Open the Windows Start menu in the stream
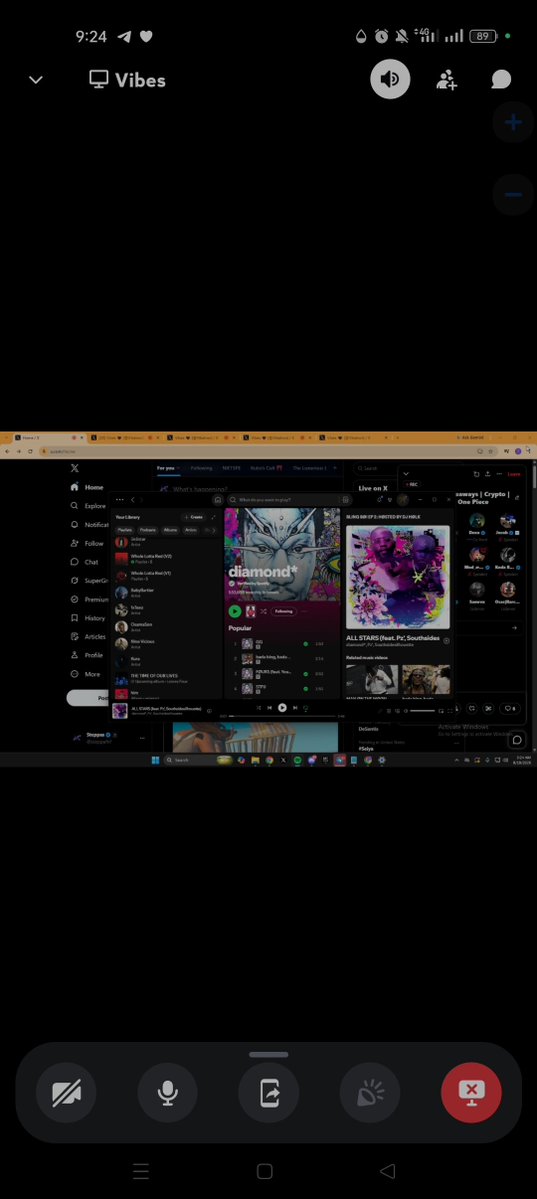Screen dimensions: 537x1199 pyautogui.click(x=155, y=760)
